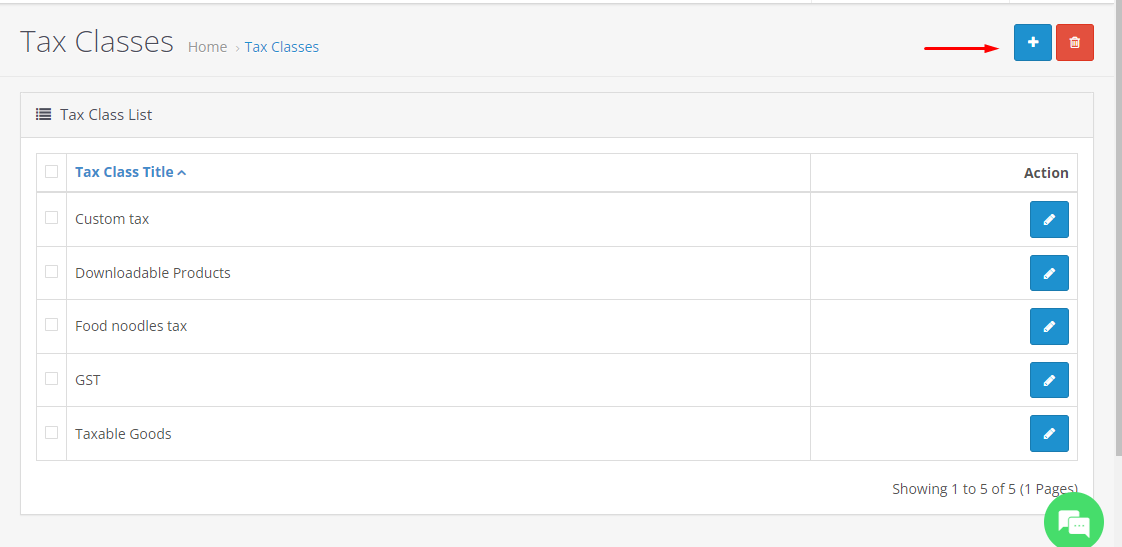
Task: Click the list icon beside Tax Class List
Action: [x=43, y=115]
